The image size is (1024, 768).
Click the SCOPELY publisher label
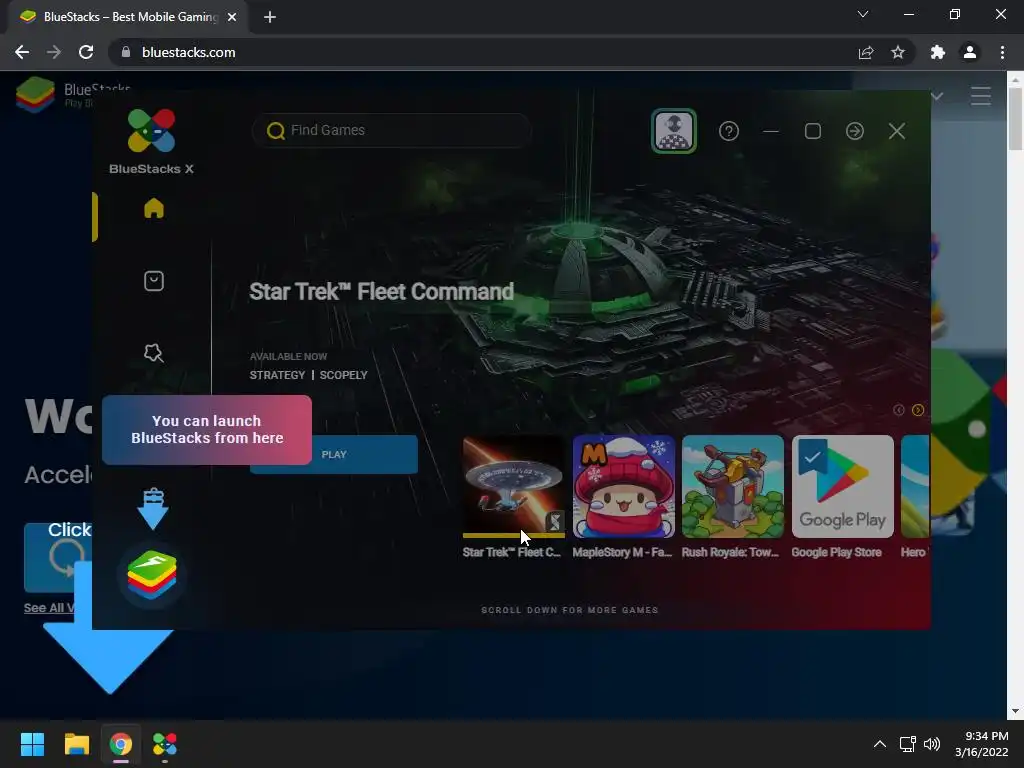344,375
